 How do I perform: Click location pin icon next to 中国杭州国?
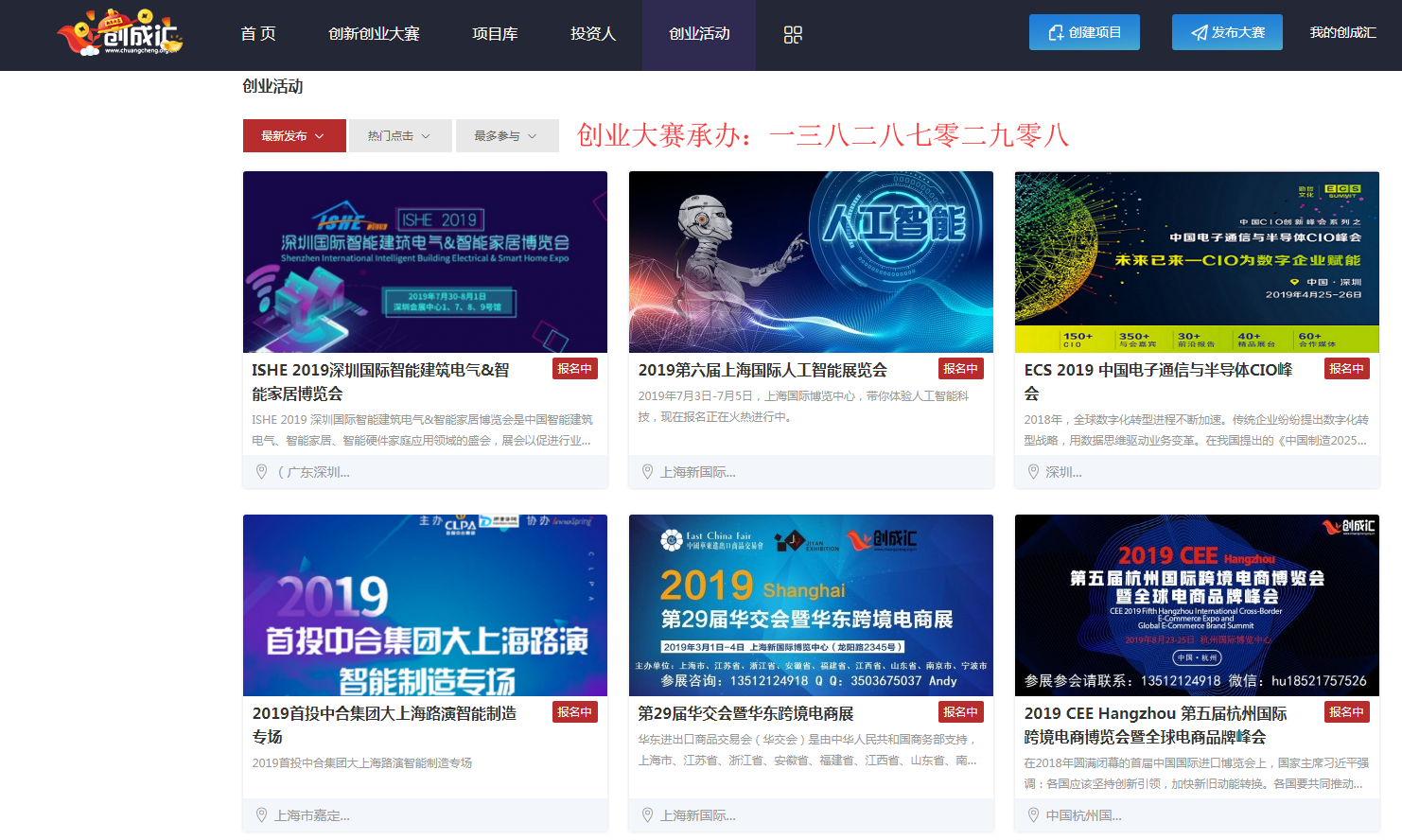point(1034,814)
